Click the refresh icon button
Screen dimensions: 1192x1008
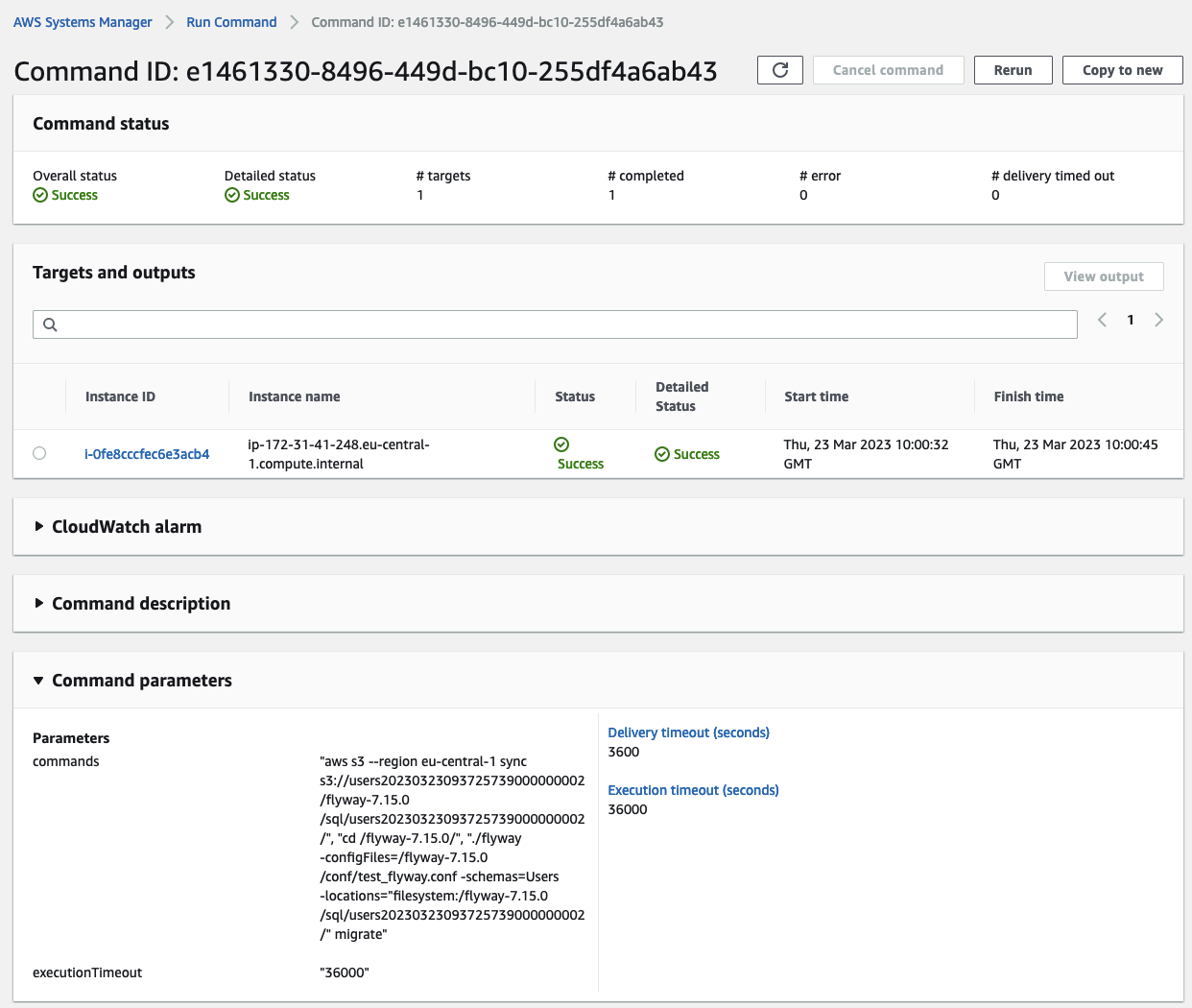tap(779, 70)
